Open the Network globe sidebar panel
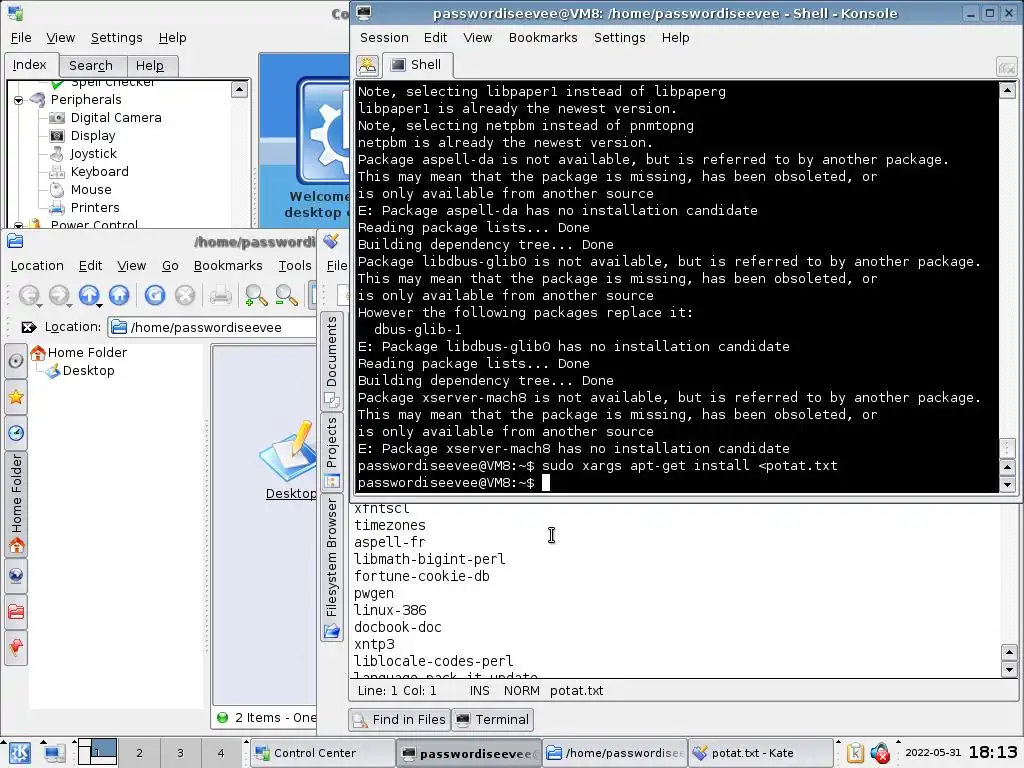This screenshot has width=1024, height=768. click(x=16, y=575)
